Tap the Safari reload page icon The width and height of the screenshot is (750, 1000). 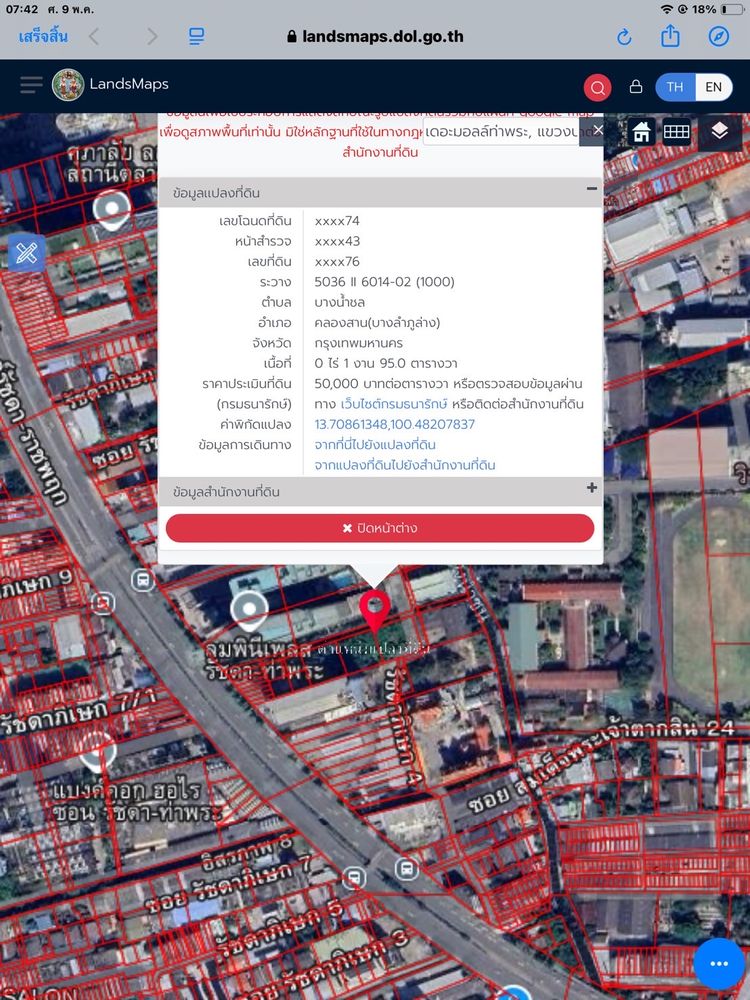click(x=624, y=37)
